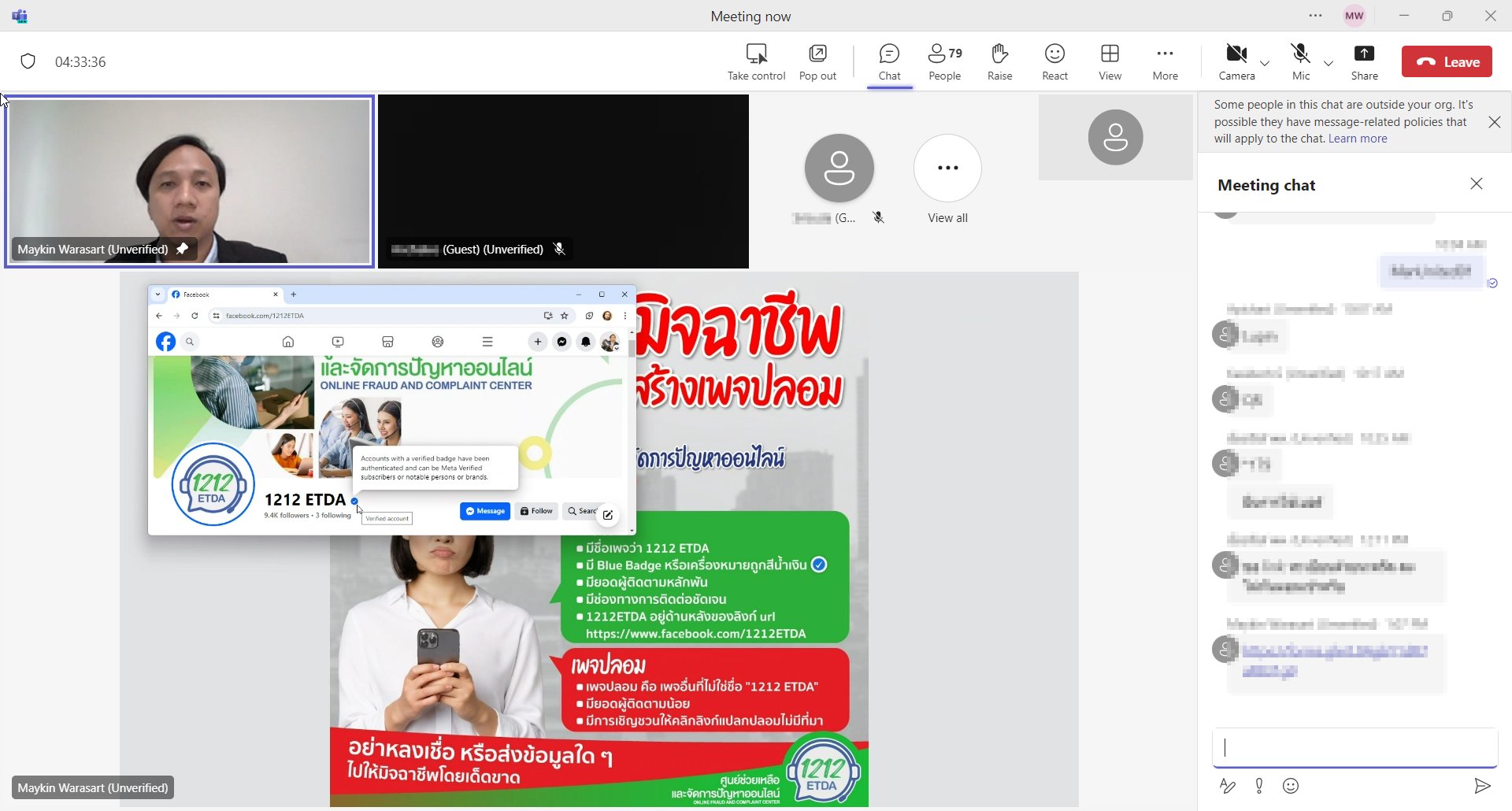Expand the Mic device options chevron
This screenshot has height=811, width=1512.
1329,63
